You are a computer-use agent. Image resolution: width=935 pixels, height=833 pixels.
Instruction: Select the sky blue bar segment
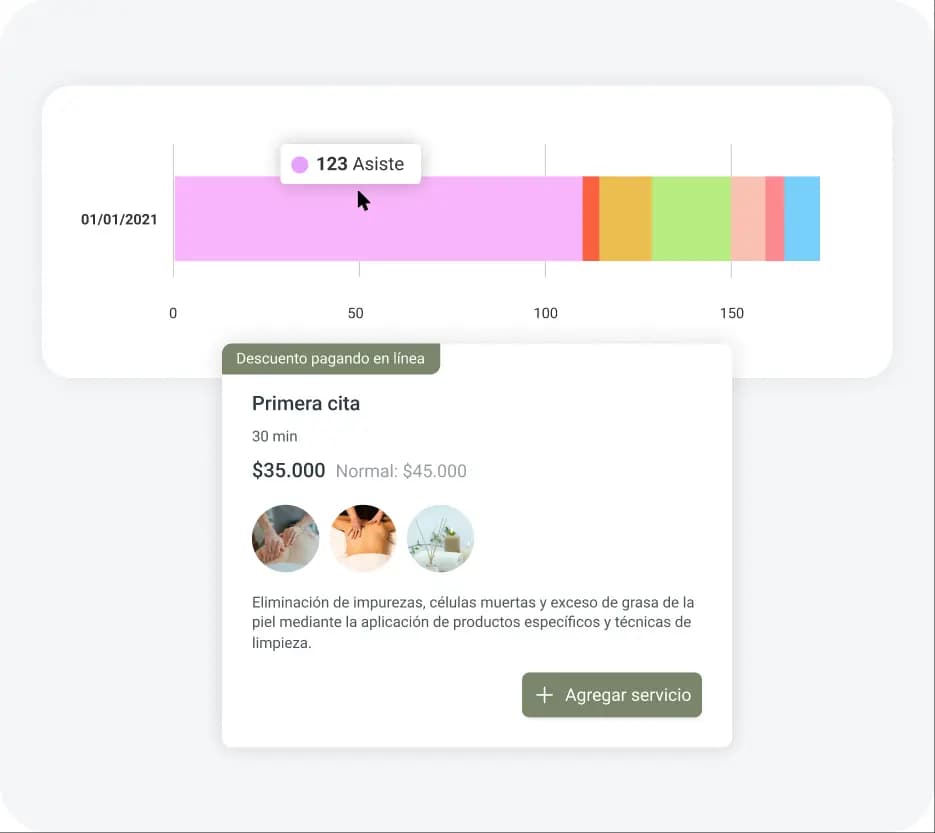pyautogui.click(x=802, y=219)
